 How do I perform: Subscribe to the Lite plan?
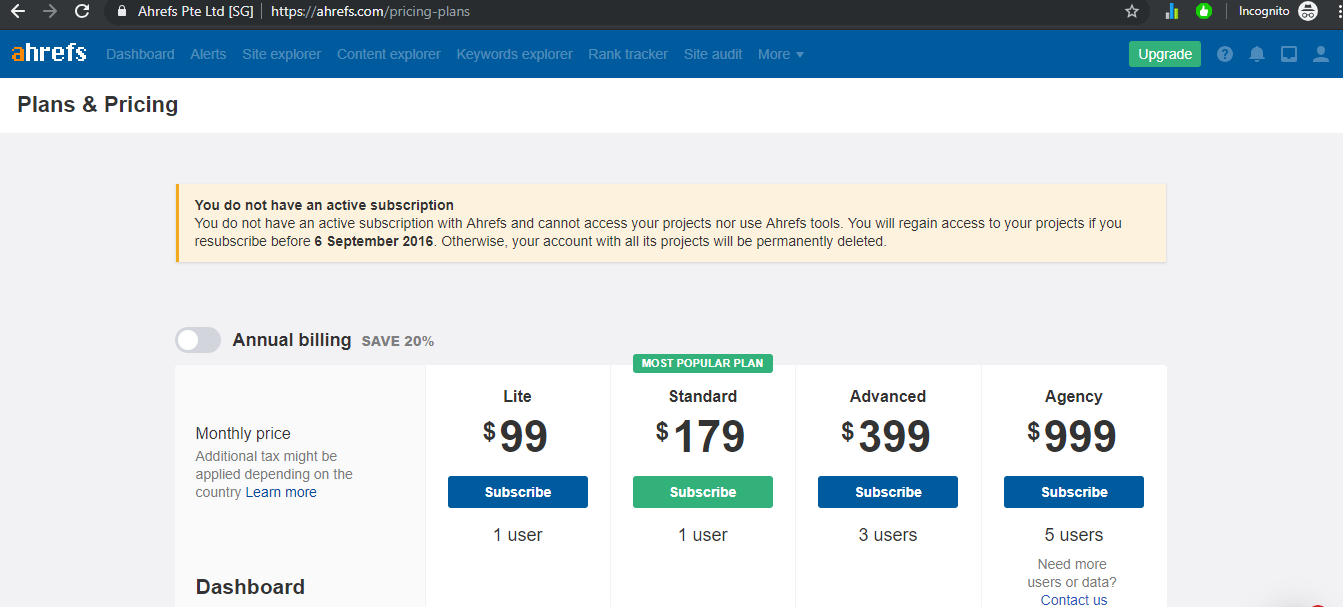pyautogui.click(x=518, y=492)
